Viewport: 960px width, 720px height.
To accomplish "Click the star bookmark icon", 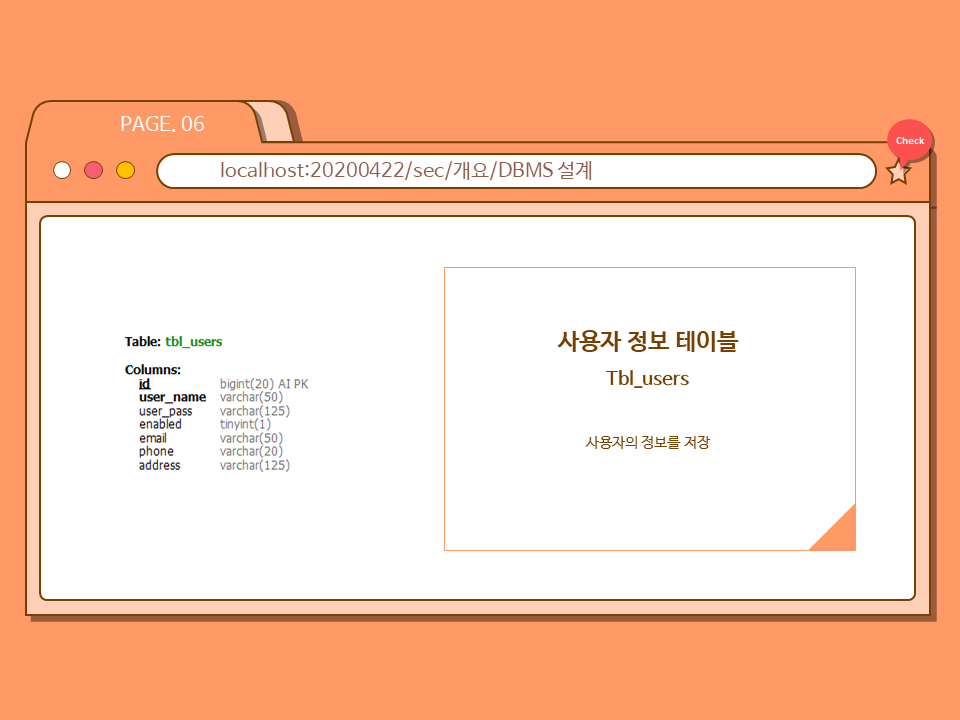I will point(898,172).
